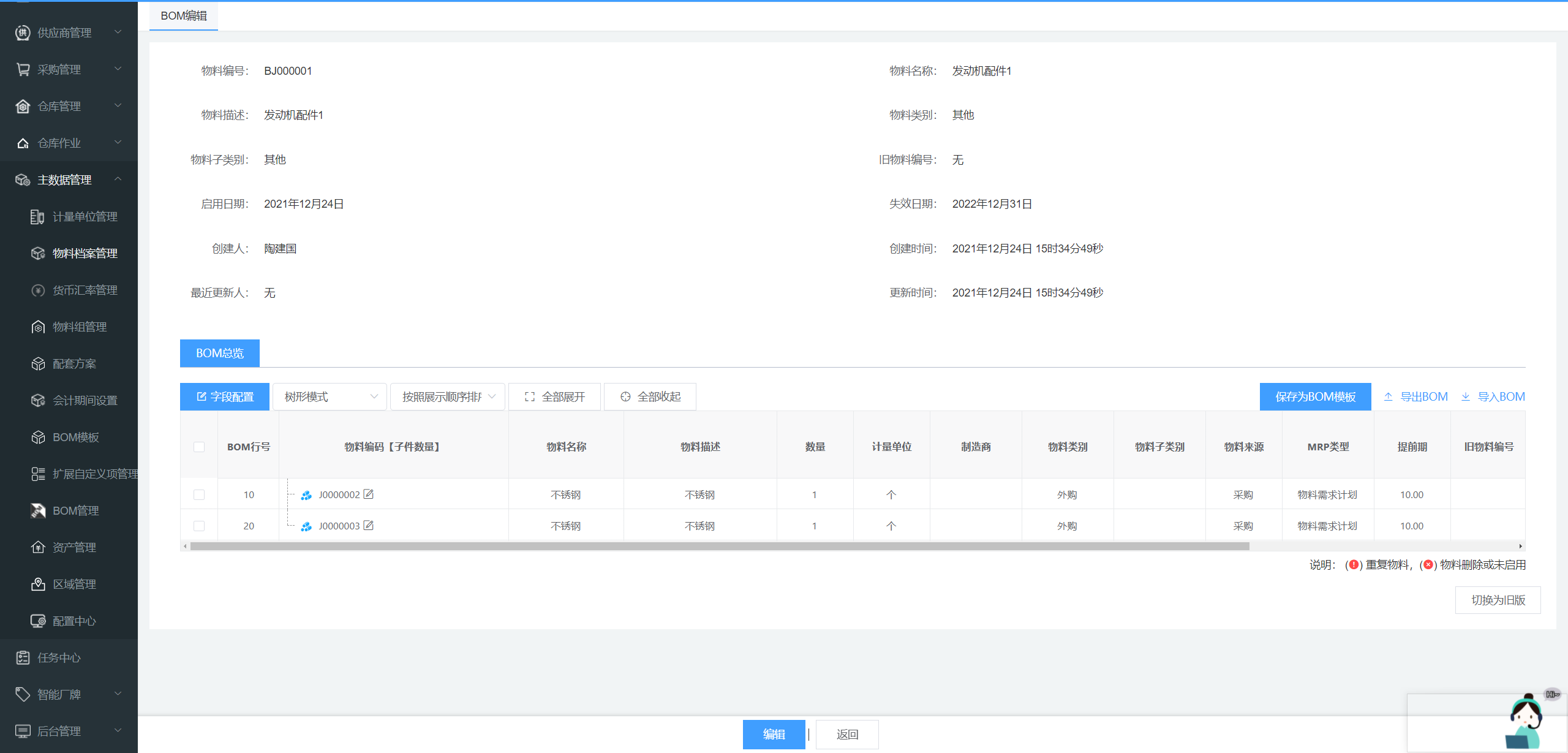1568x753 pixels.
Task: Open the 树形模式 display mode dropdown
Action: (330, 396)
